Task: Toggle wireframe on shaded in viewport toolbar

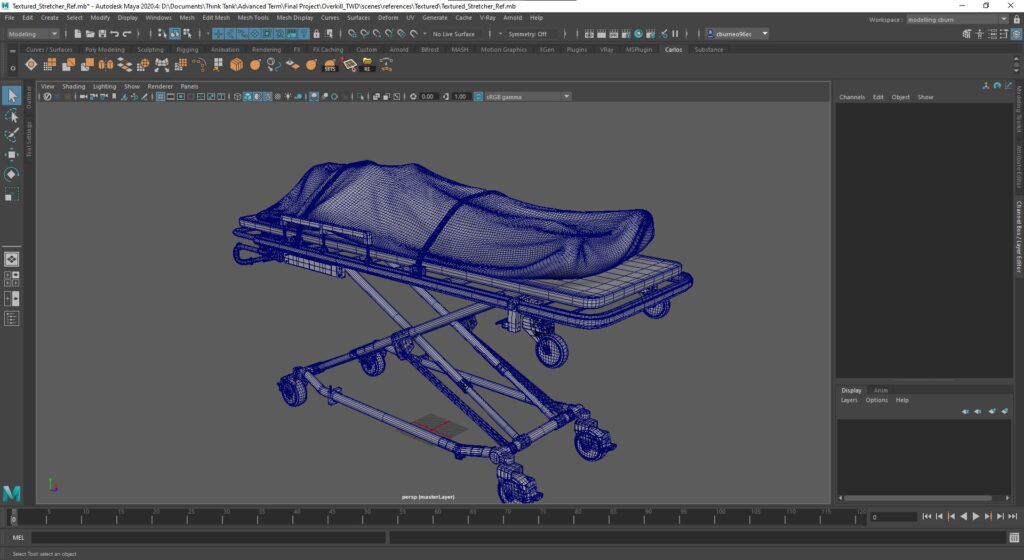Action: point(268,97)
